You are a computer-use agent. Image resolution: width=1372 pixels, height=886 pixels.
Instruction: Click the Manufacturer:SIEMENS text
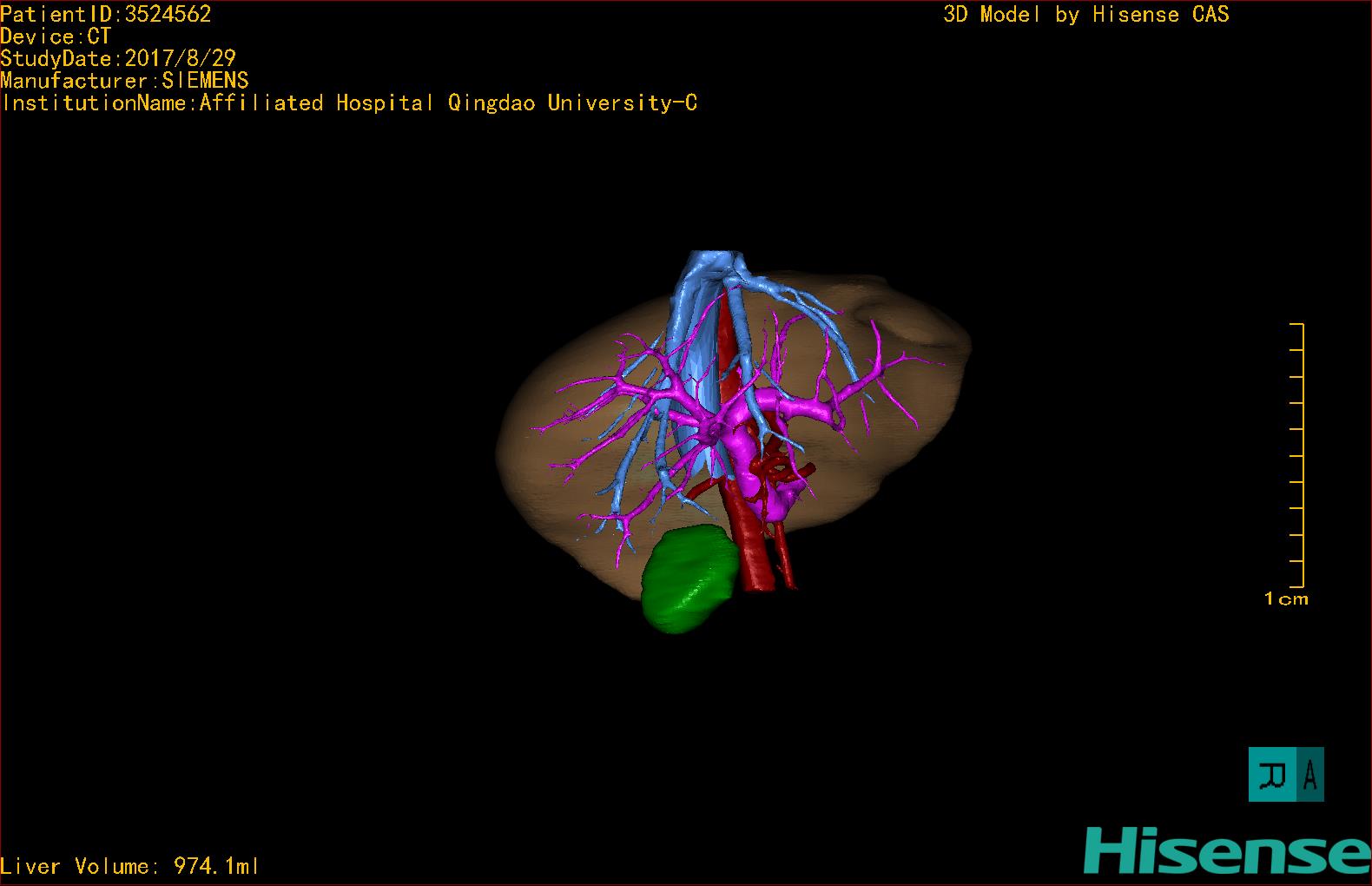[x=124, y=81]
